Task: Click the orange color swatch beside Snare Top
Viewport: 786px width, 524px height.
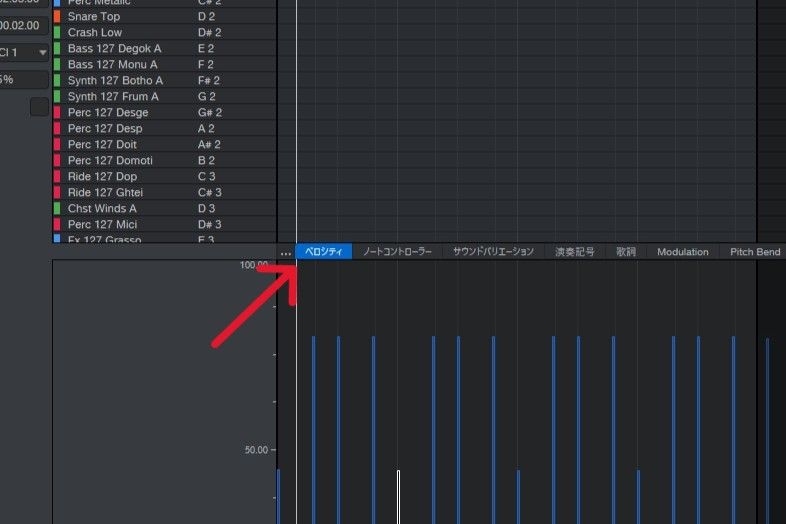Action: point(57,17)
